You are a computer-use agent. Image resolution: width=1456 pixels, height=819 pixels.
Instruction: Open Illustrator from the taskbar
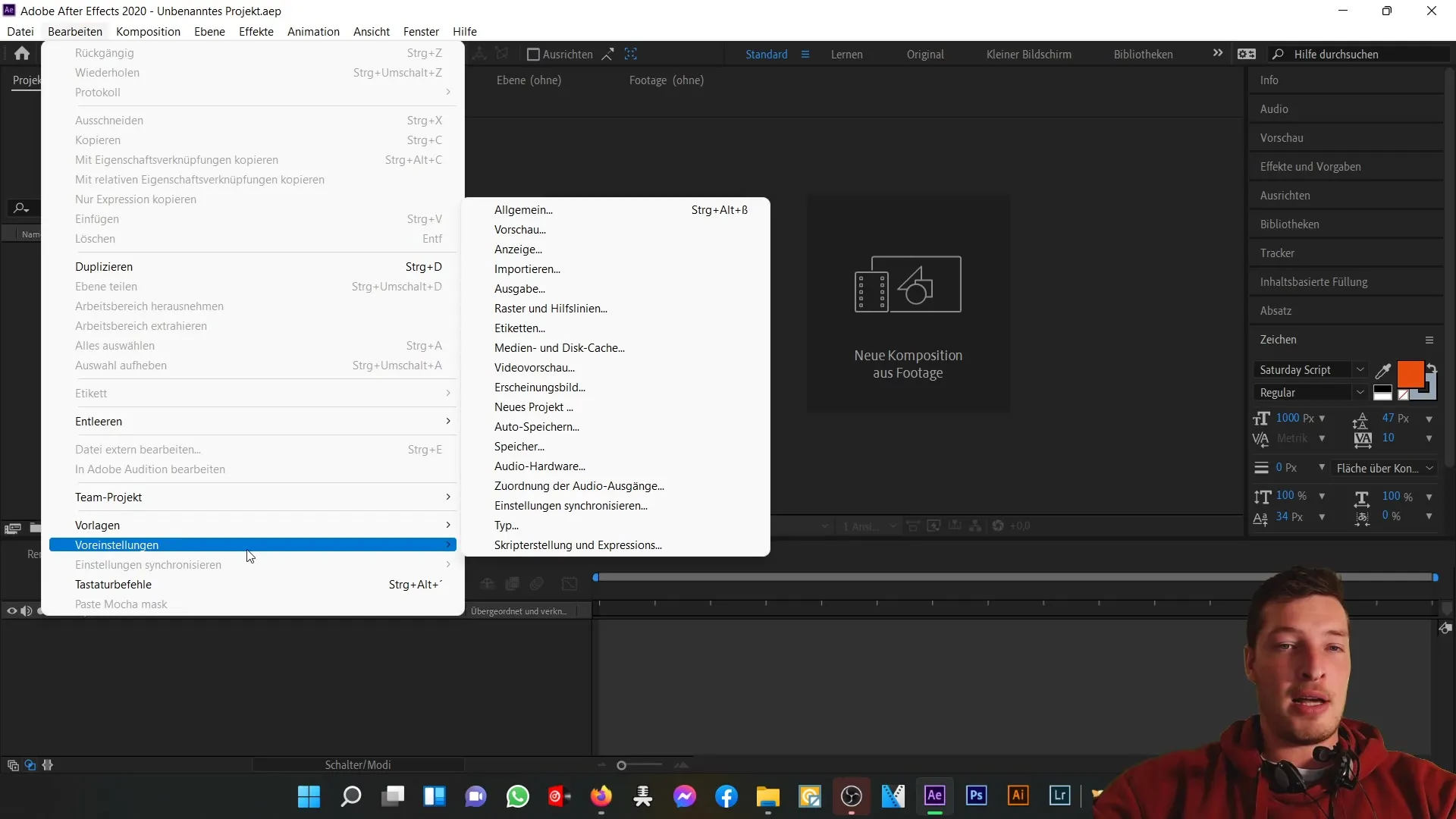1018,795
